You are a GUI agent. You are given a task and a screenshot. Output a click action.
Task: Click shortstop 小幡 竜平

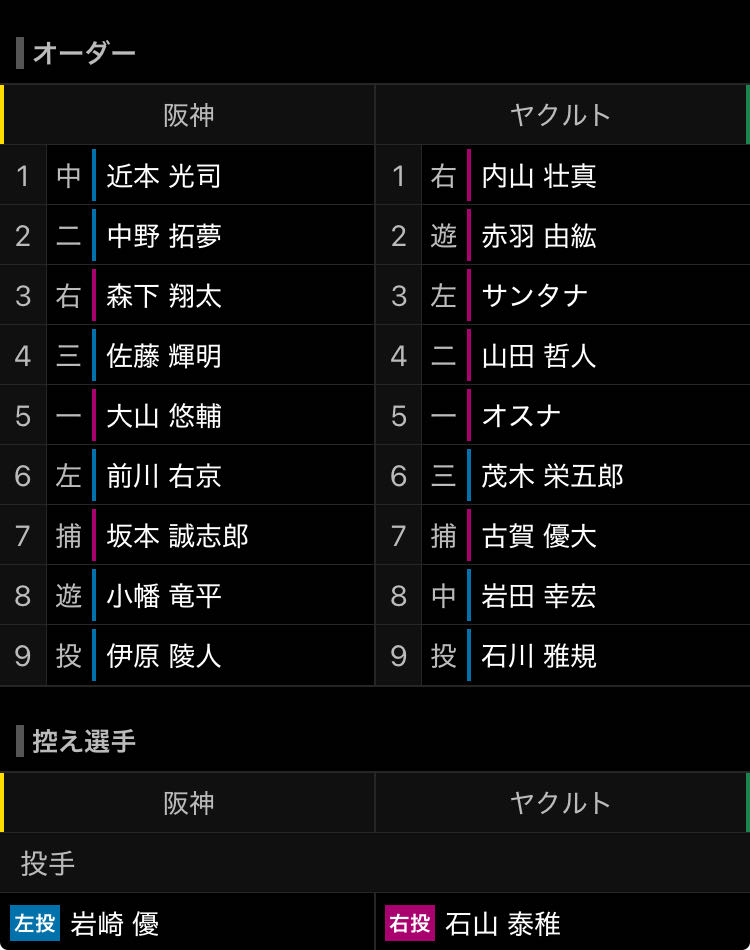click(x=164, y=596)
